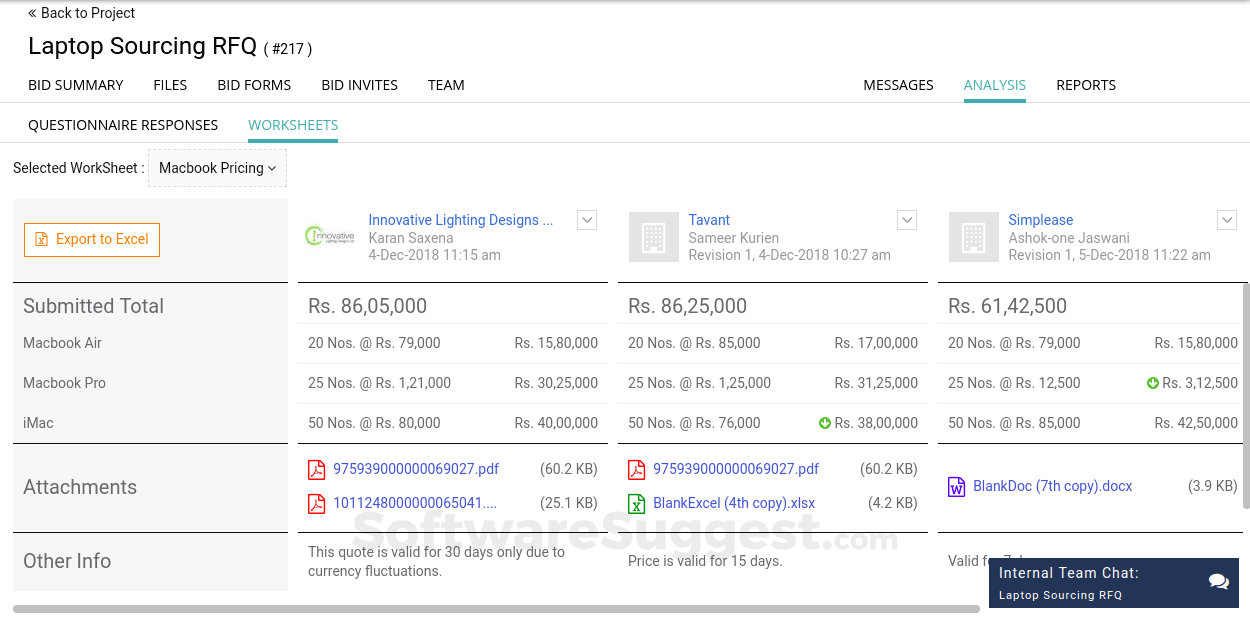The width and height of the screenshot is (1250, 629).
Task: Click the Innovative Lighting Designs company logo
Action: click(329, 236)
